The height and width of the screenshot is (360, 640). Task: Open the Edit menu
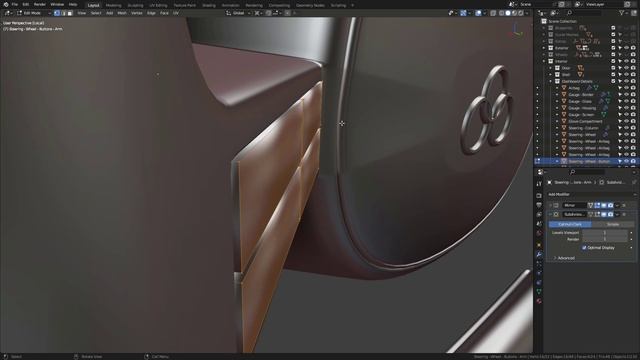26,4
